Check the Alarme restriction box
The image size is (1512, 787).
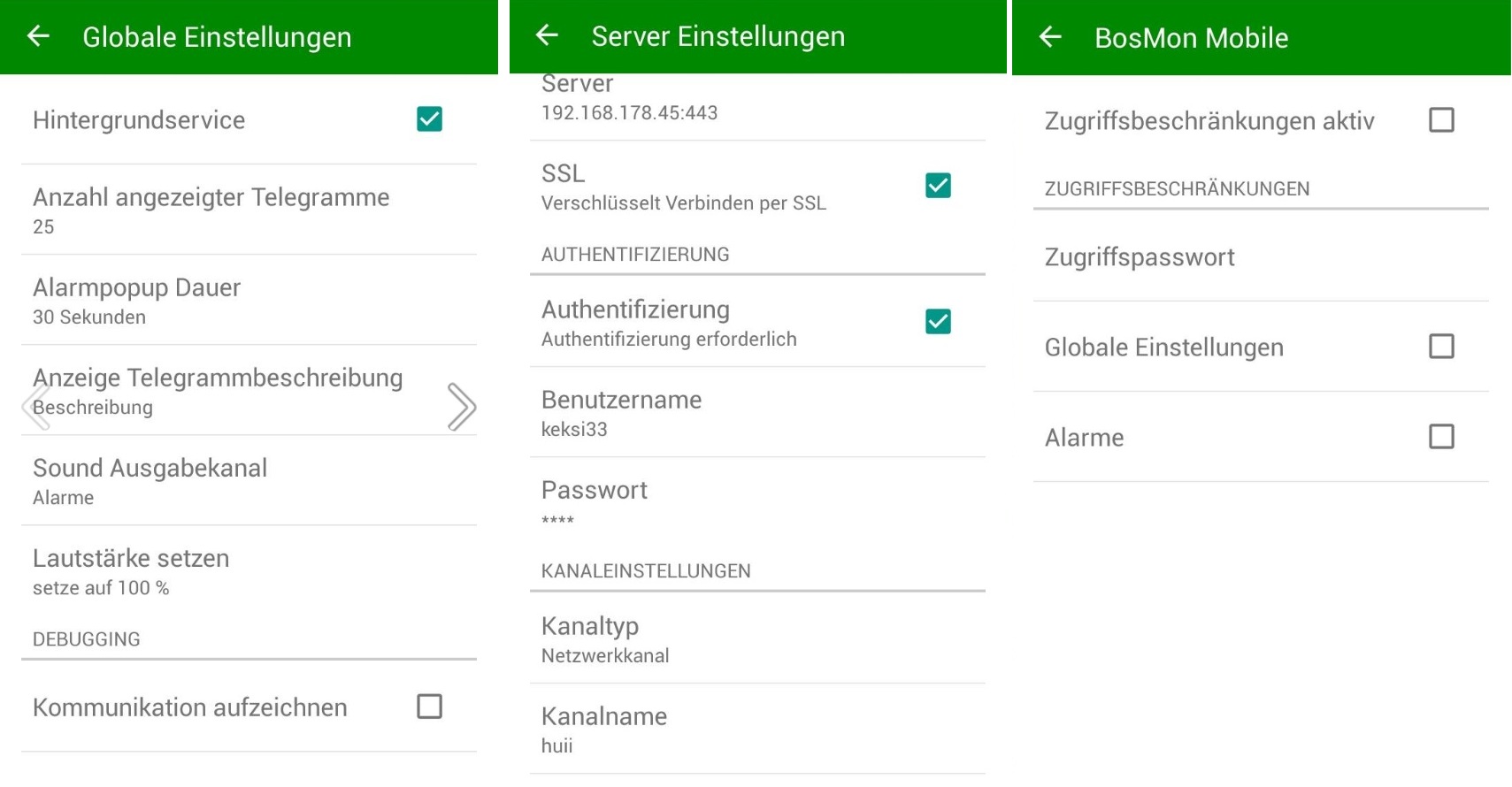[1441, 437]
